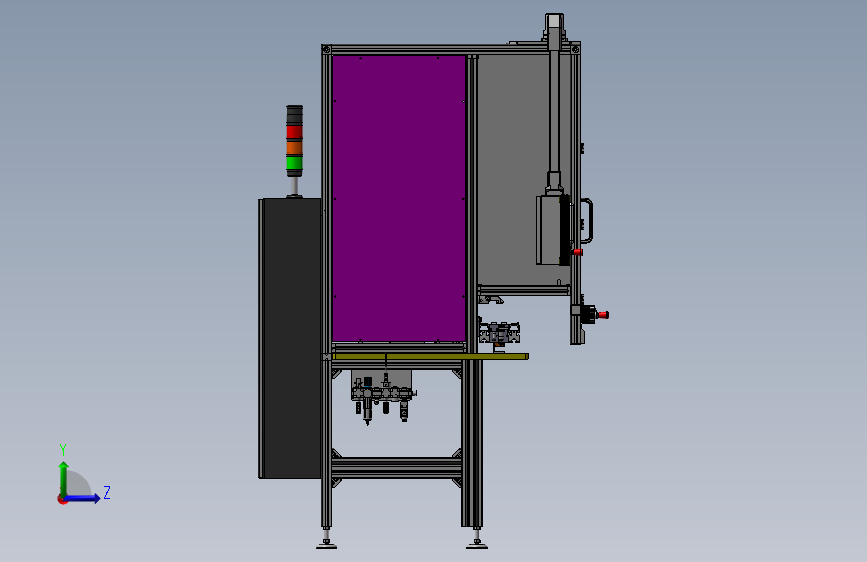Click the green Y axis arrow of the triad
The width and height of the screenshot is (867, 562).
64,479
